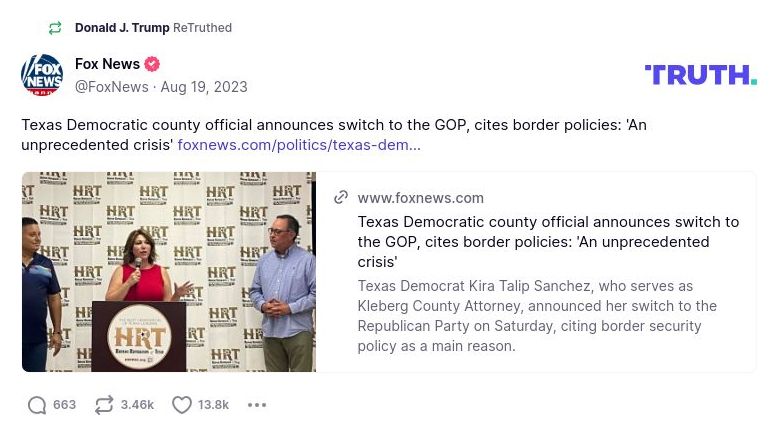Open the preview card article headline
The height and width of the screenshot is (435, 778).
tap(548, 241)
